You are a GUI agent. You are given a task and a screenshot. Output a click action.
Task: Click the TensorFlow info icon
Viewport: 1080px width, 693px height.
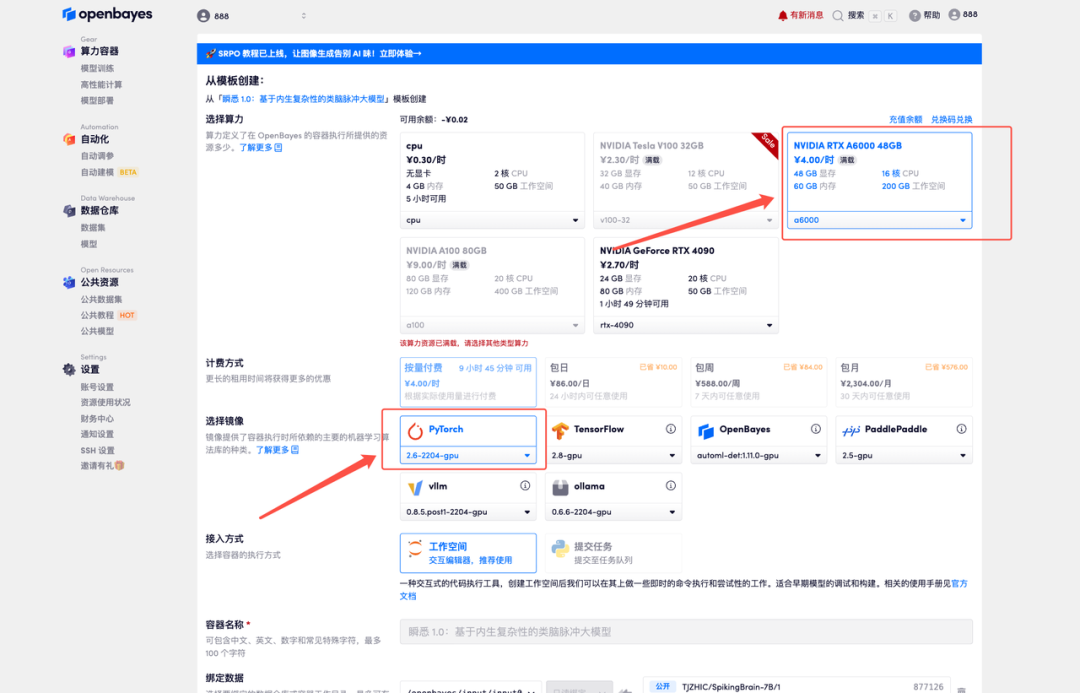[x=671, y=429]
